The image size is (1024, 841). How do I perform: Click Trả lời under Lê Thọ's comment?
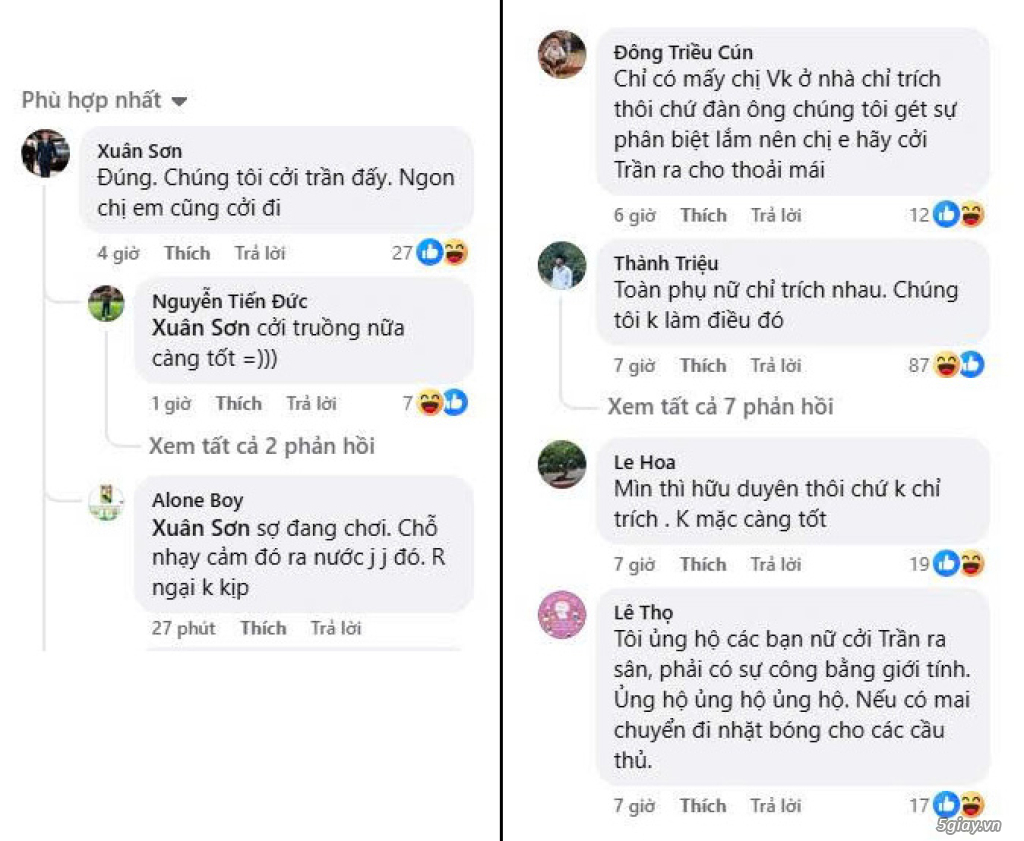pyautogui.click(x=775, y=805)
